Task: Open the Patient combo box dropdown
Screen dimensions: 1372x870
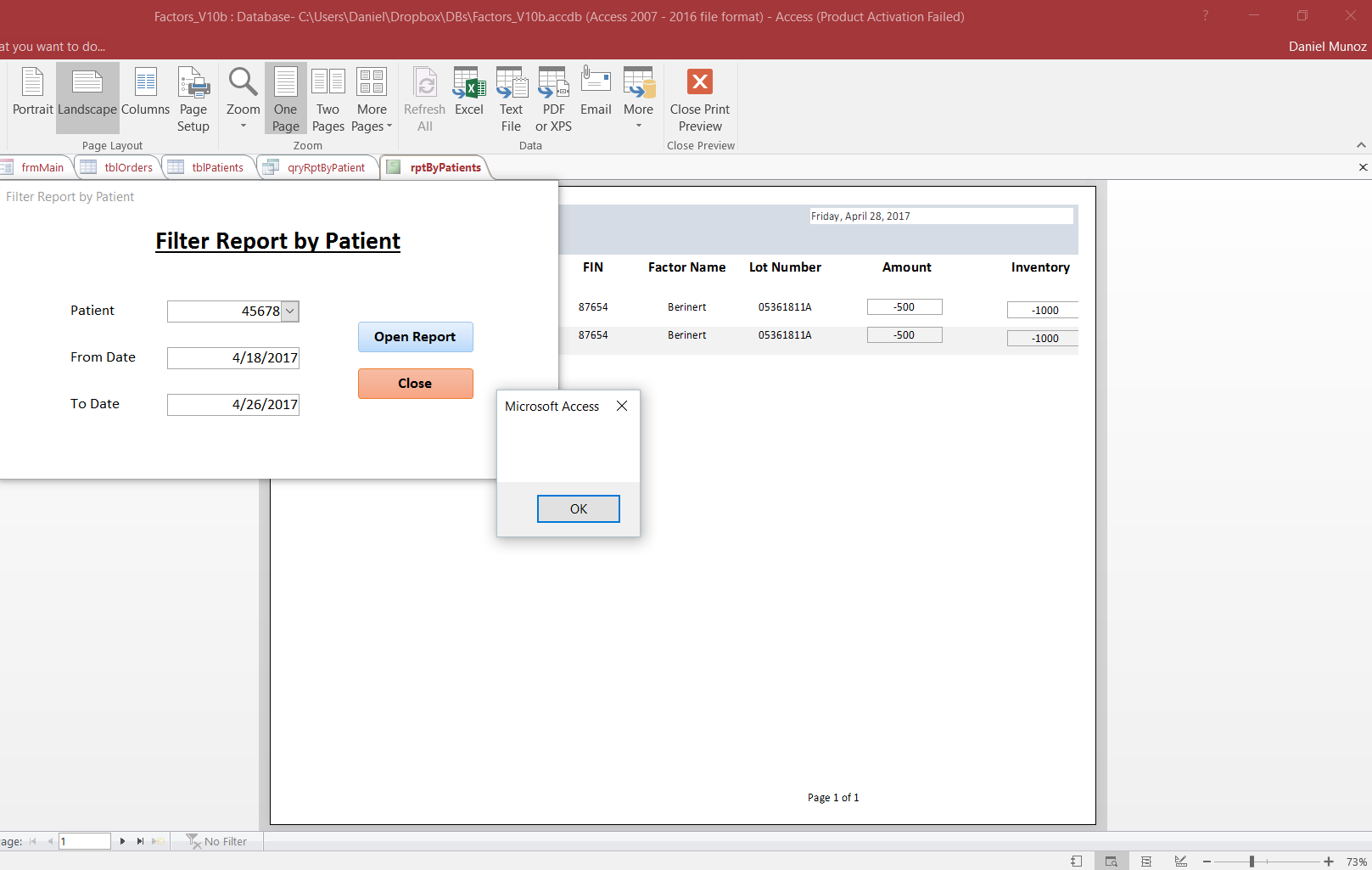Action: (289, 312)
